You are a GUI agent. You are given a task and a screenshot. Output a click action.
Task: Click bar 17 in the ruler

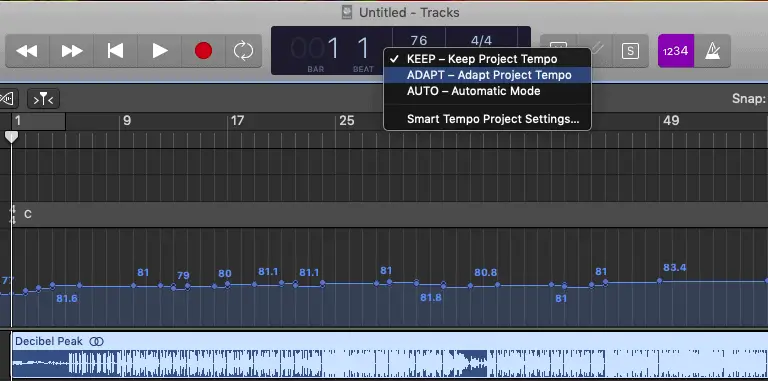237,120
